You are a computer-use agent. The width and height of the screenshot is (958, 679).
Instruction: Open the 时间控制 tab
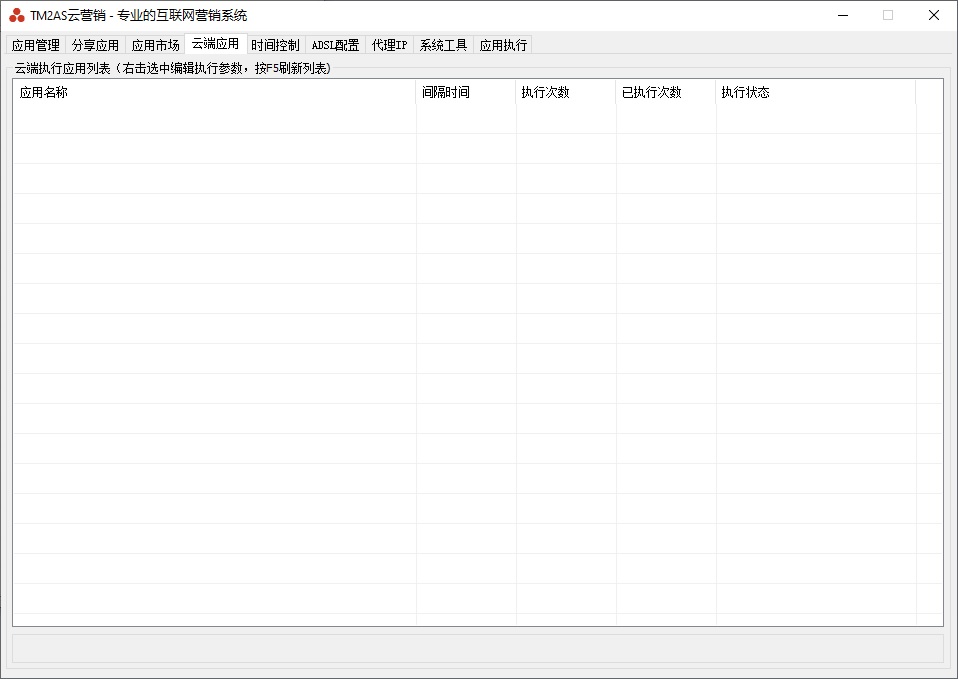tap(275, 45)
